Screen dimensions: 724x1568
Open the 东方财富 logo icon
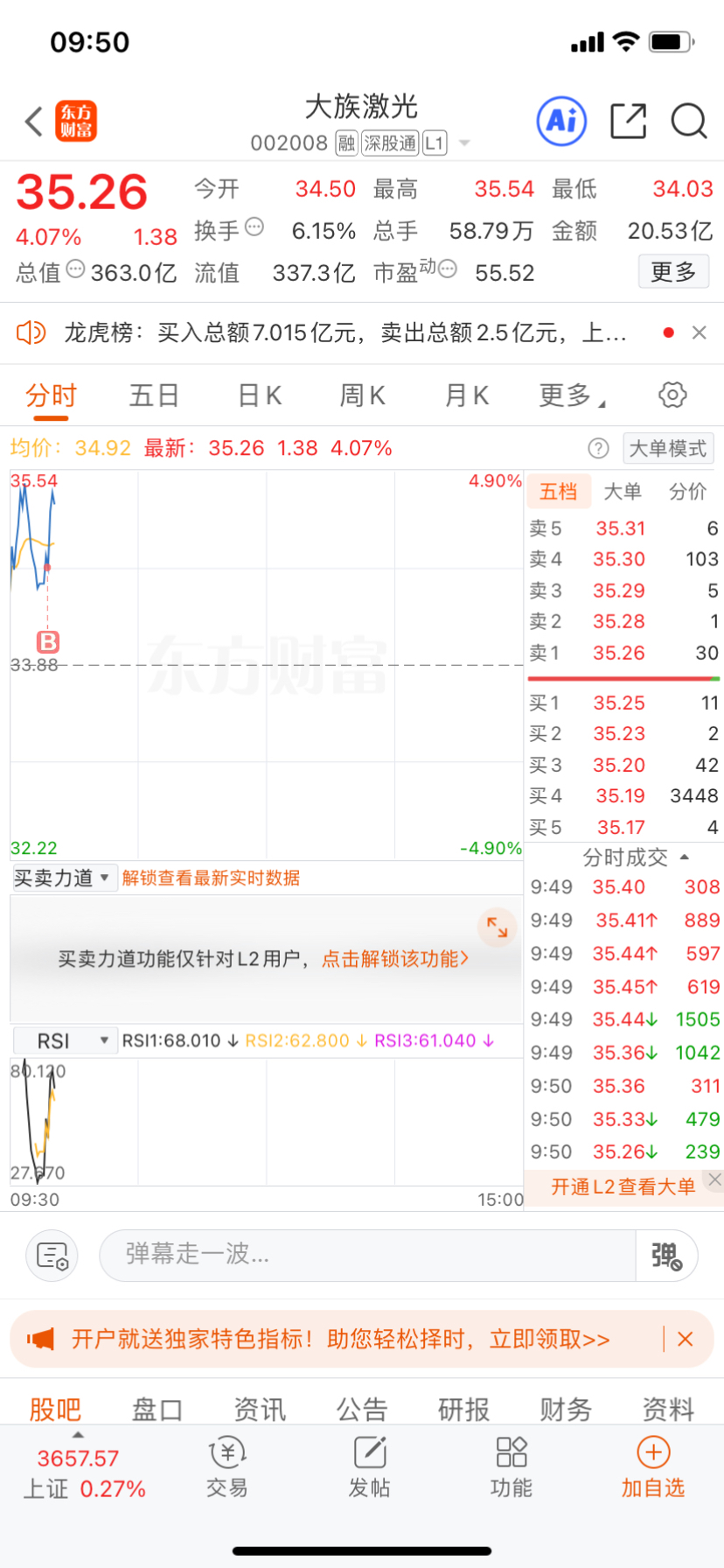76,121
